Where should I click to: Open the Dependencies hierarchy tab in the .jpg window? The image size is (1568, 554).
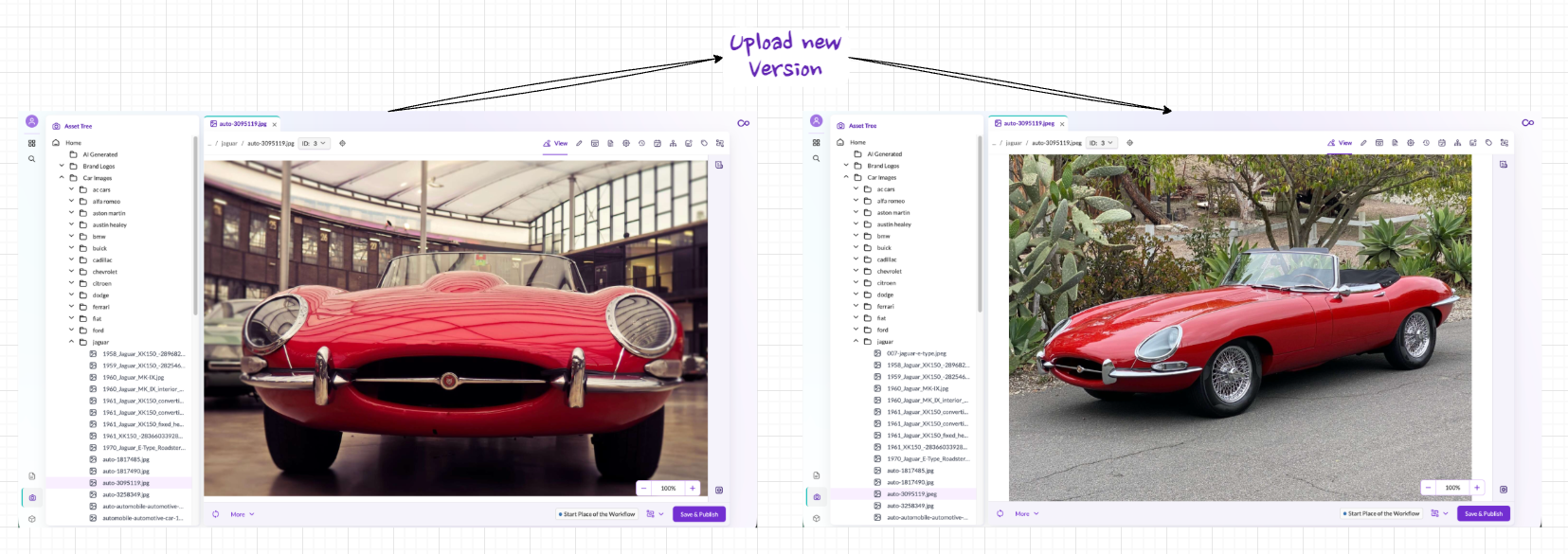[673, 144]
